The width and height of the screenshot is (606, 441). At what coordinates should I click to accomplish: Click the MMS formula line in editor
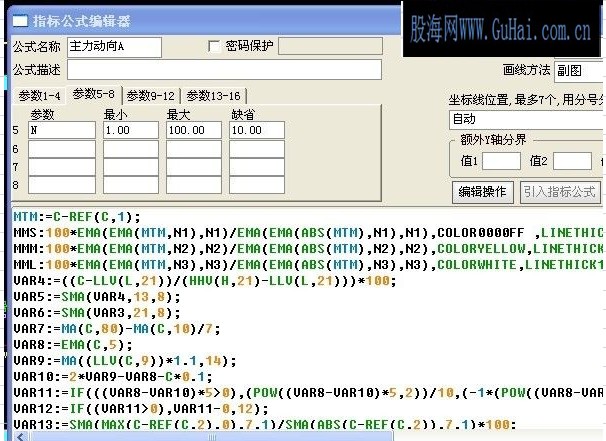pyautogui.click(x=308, y=233)
